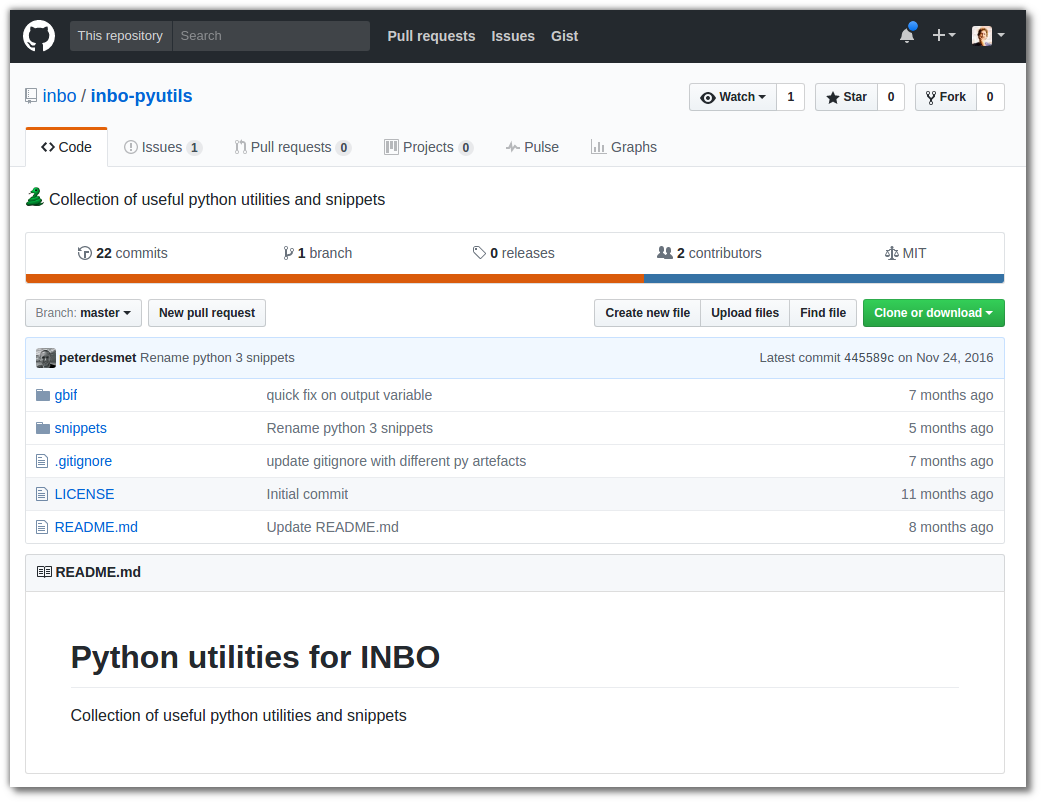View the 2 contributors link

pyautogui.click(x=709, y=253)
